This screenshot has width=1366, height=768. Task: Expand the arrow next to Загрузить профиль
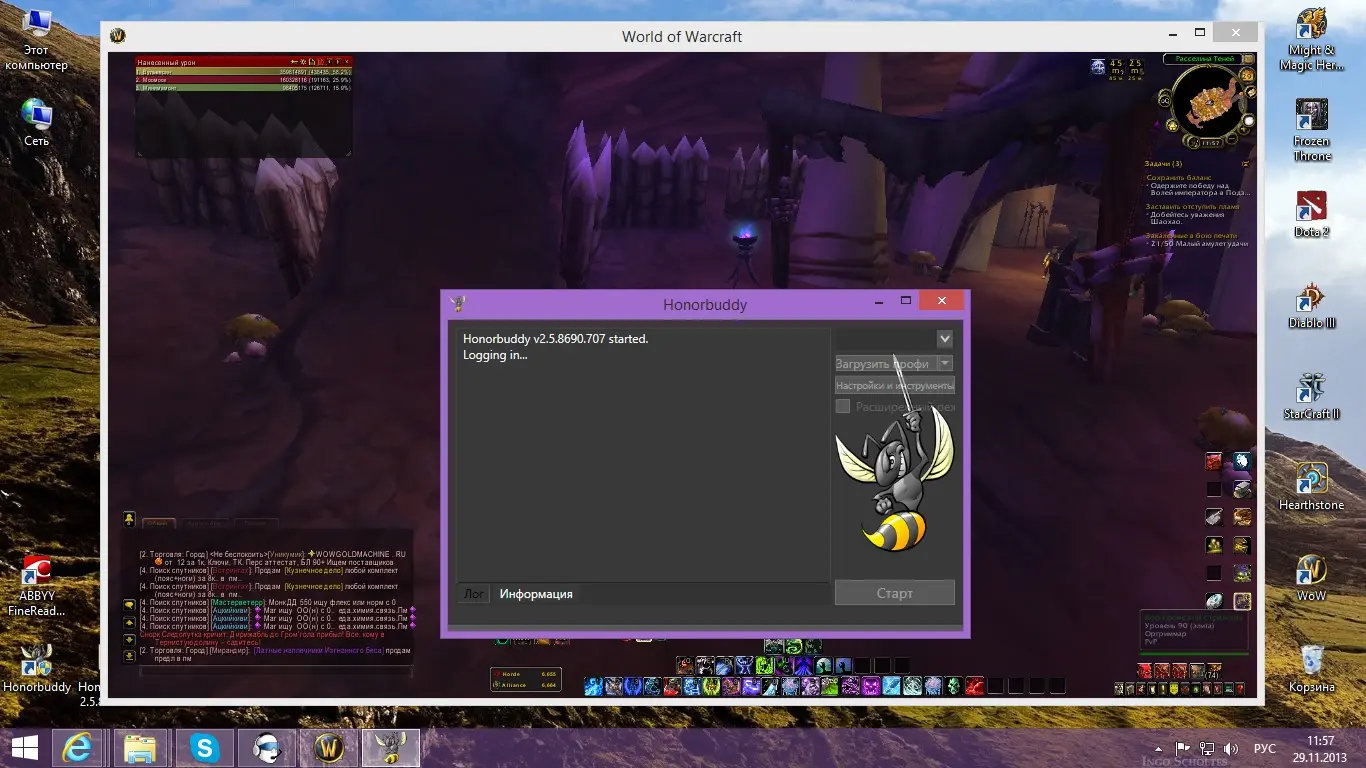click(946, 364)
